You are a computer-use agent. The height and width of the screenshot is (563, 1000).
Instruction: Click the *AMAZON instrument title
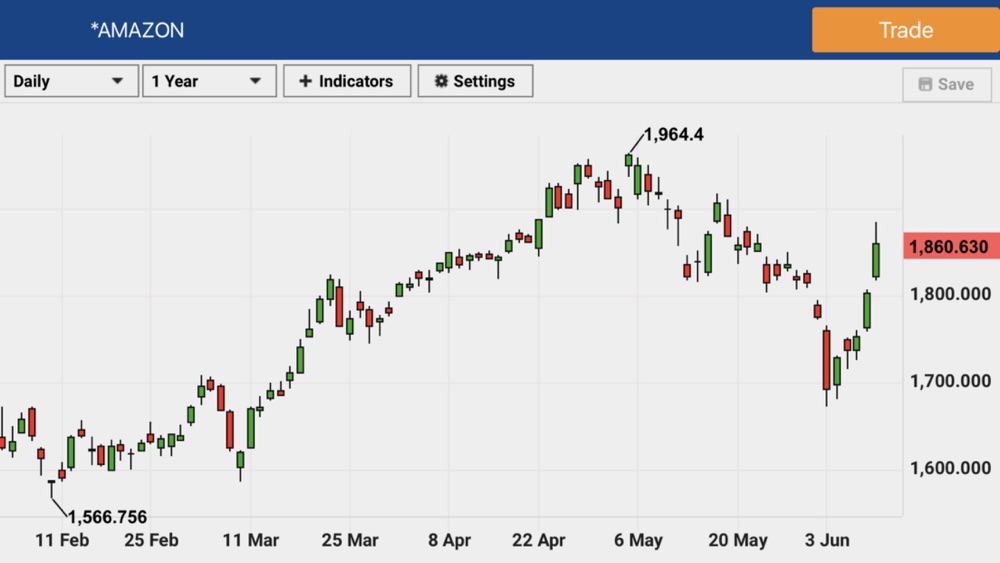137,30
